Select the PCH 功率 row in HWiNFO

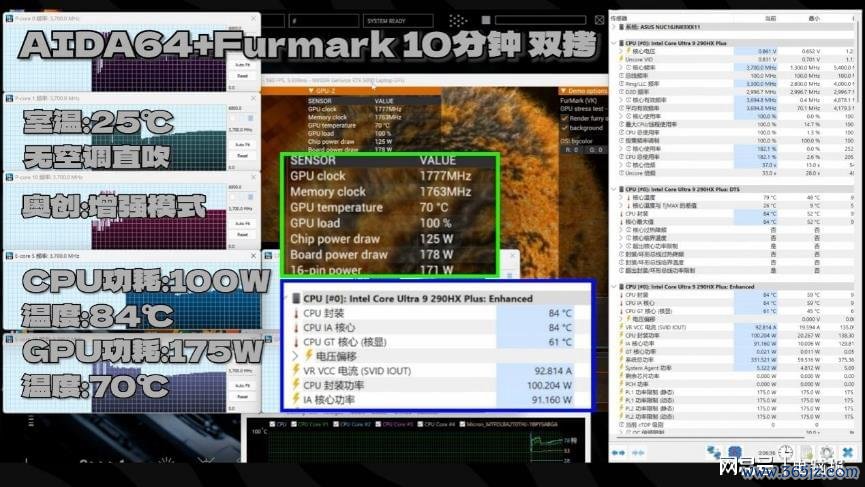[x=736, y=384]
